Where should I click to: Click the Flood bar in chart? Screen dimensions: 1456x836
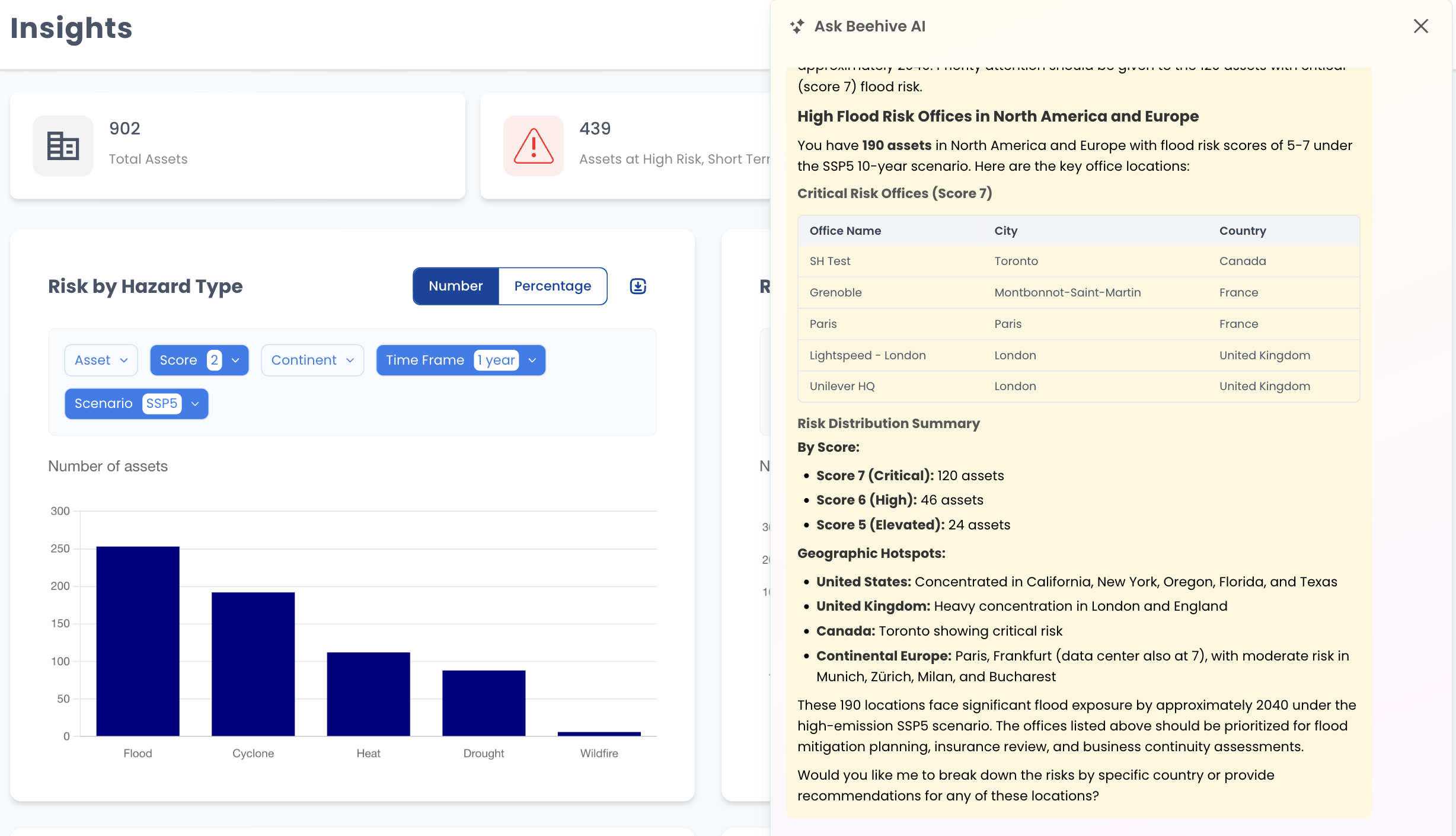tap(138, 640)
